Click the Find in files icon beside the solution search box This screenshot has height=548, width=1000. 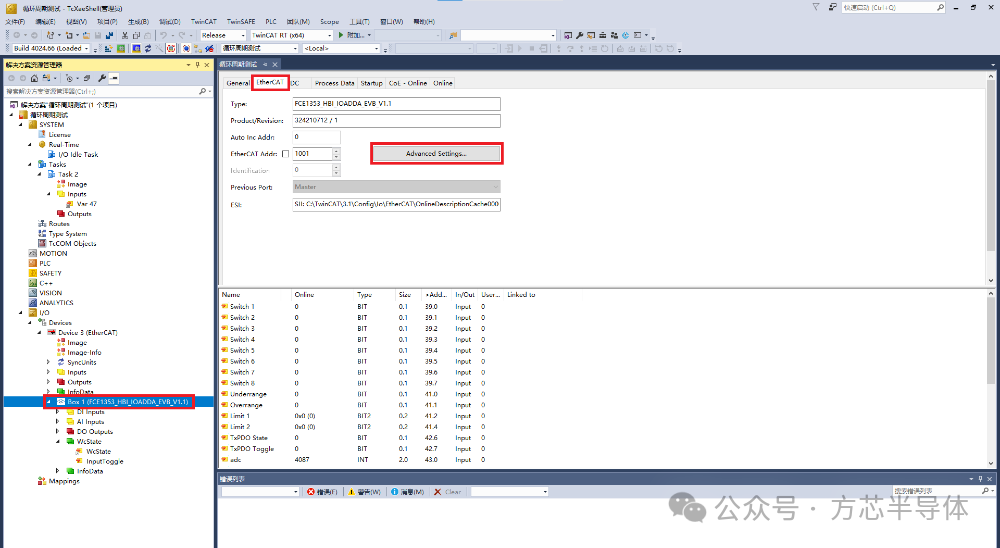pos(453,36)
